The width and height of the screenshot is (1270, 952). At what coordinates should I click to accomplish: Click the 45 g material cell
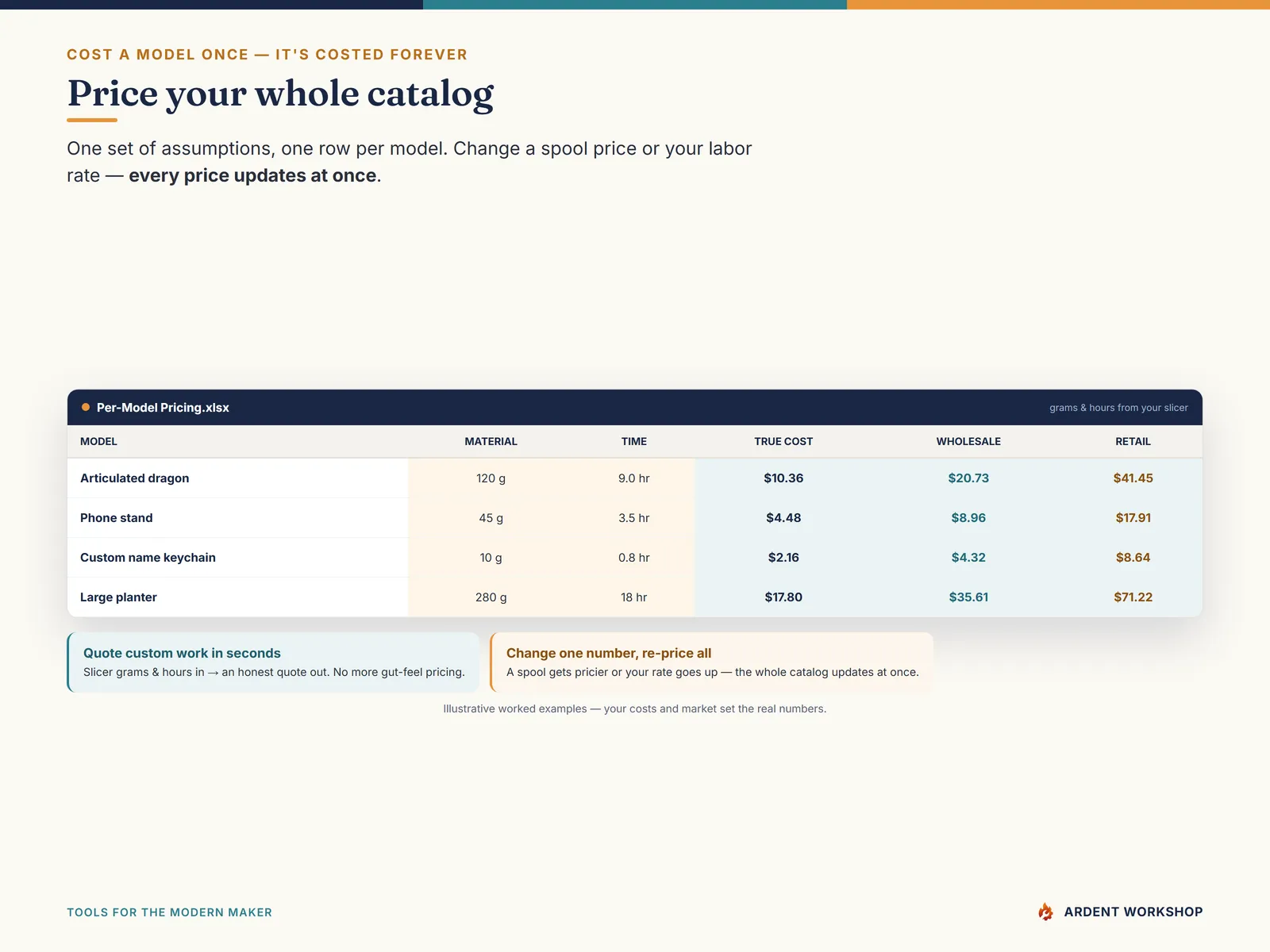[x=491, y=517]
